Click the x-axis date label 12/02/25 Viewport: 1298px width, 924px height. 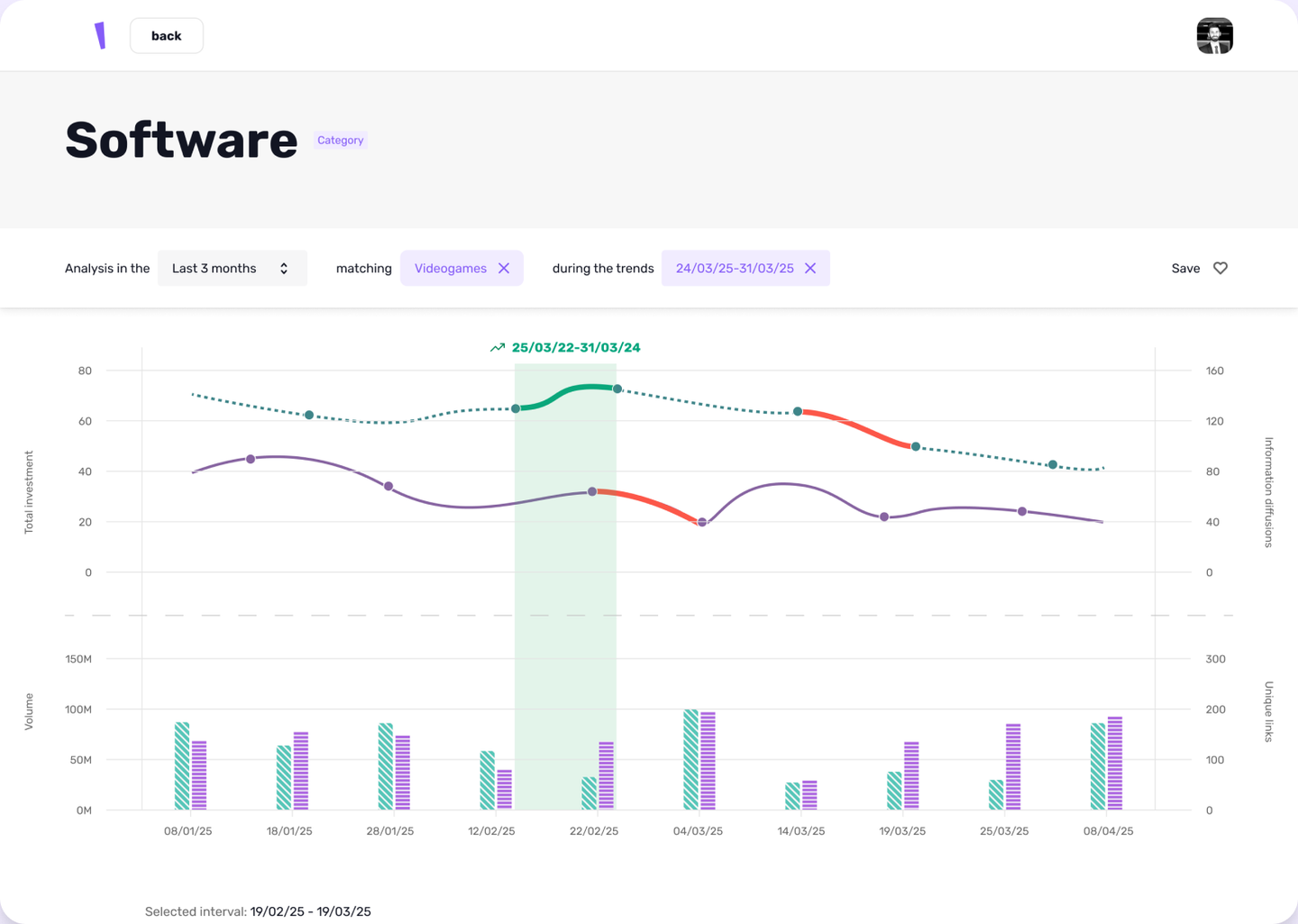click(492, 831)
